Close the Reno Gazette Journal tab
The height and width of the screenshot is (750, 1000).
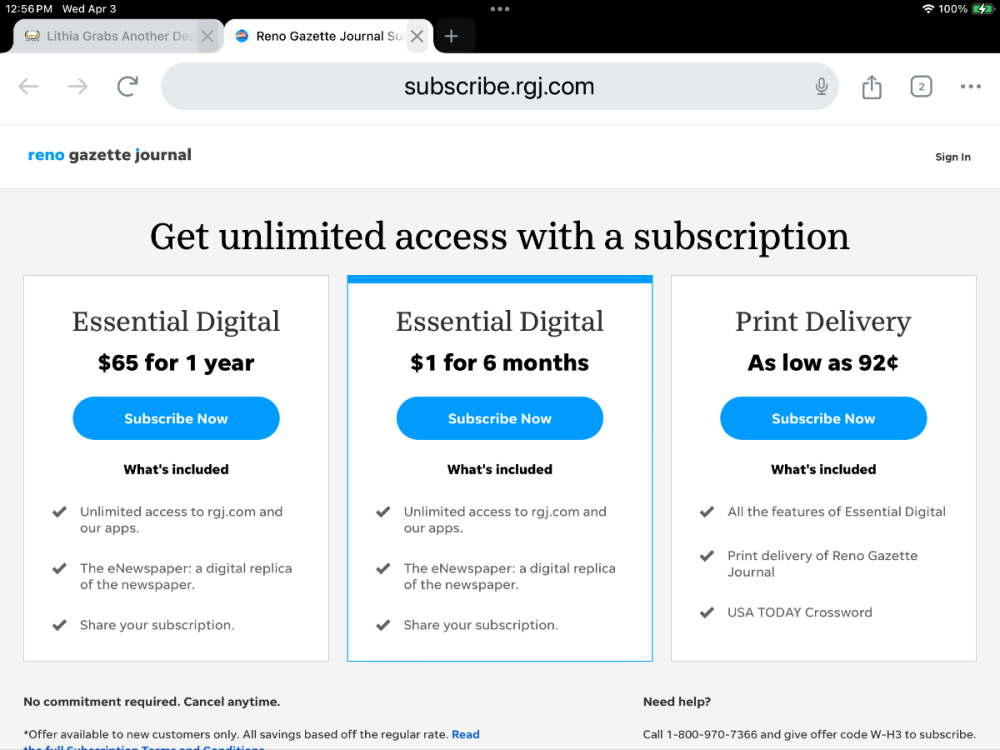click(x=417, y=36)
